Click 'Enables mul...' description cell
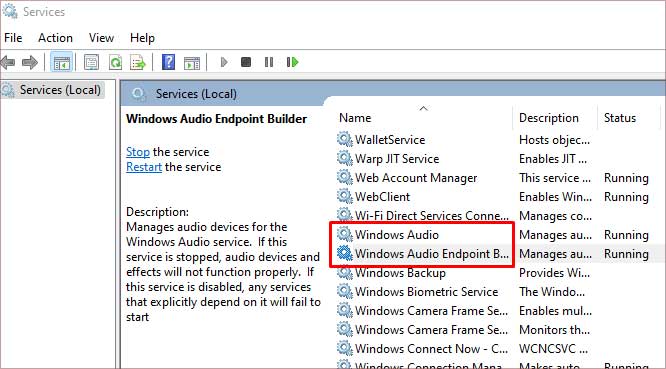The height and width of the screenshot is (369, 666). (555, 311)
